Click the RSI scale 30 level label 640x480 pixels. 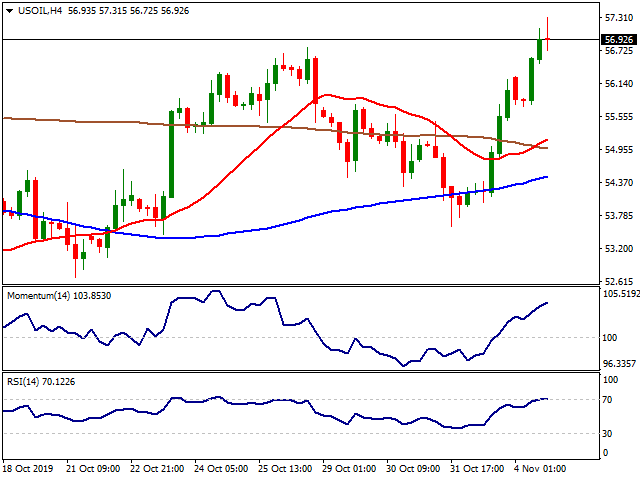coord(607,433)
